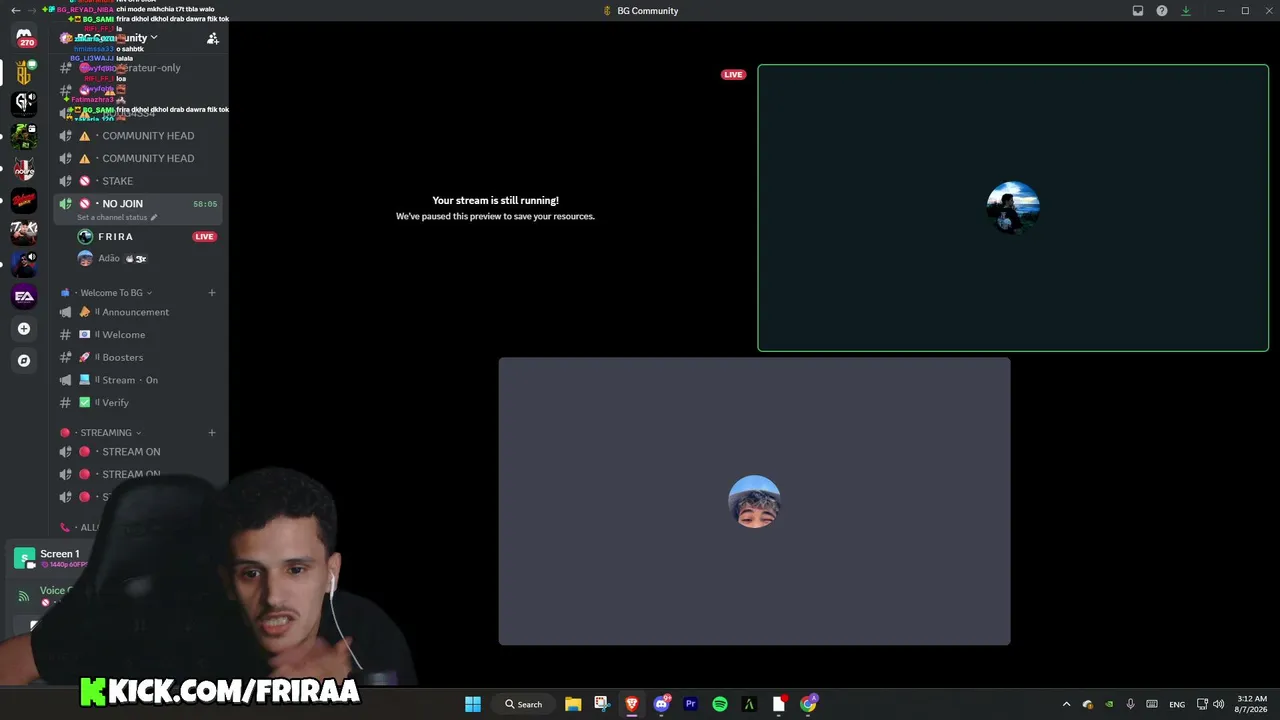1280x720 pixels.
Task: Add a new server
Action: point(24,328)
